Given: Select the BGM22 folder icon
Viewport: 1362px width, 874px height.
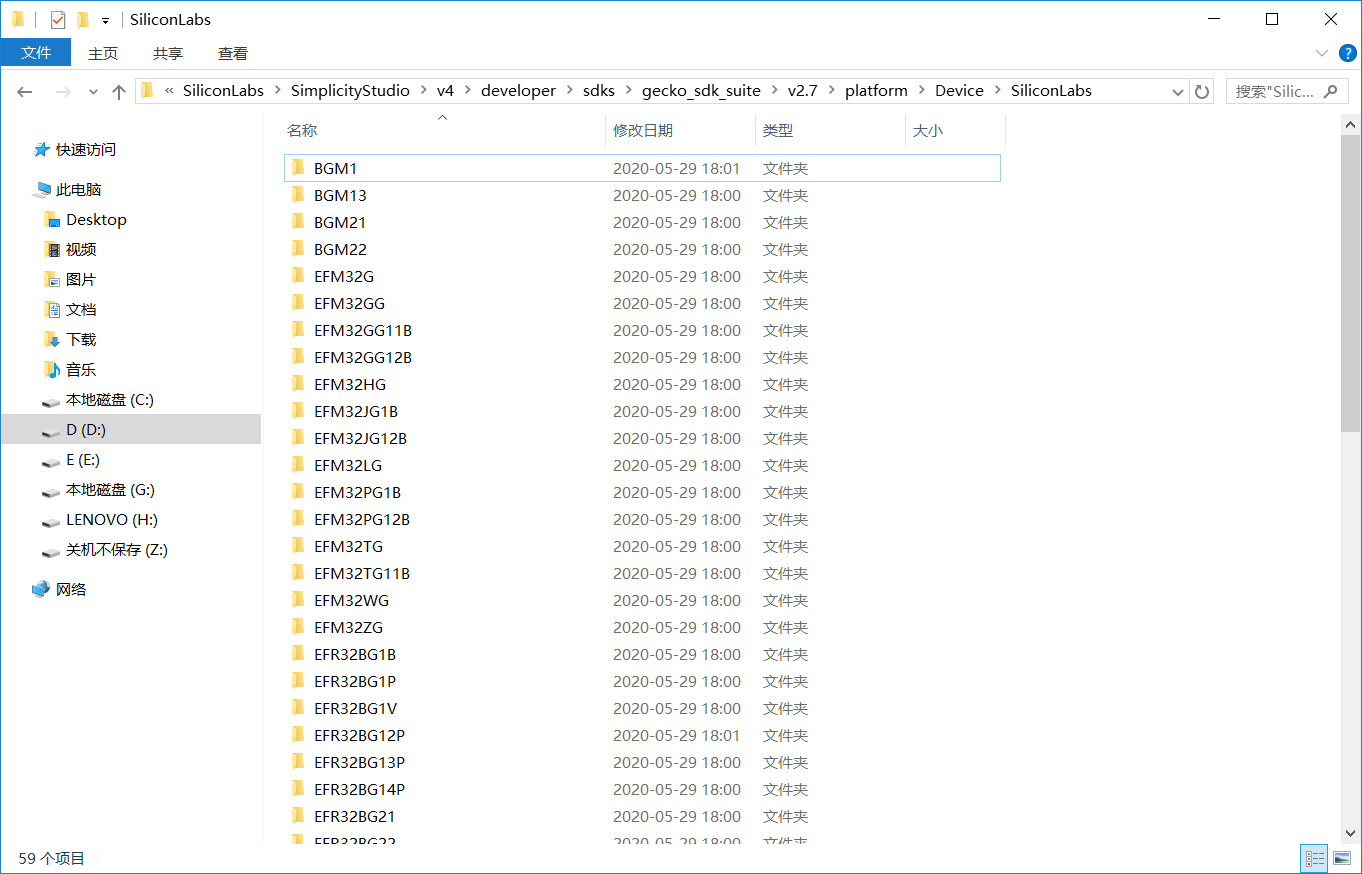Looking at the screenshot, I should pyautogui.click(x=298, y=249).
